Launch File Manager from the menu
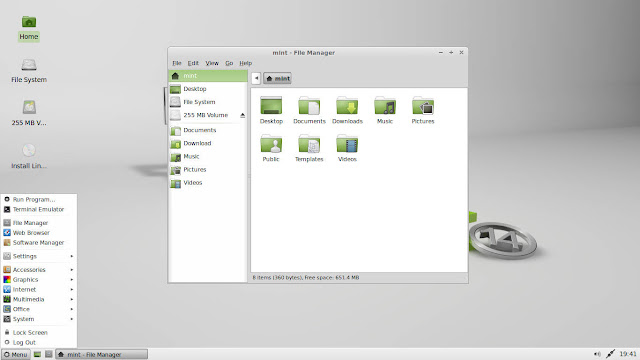640x360 pixels. tap(39, 223)
